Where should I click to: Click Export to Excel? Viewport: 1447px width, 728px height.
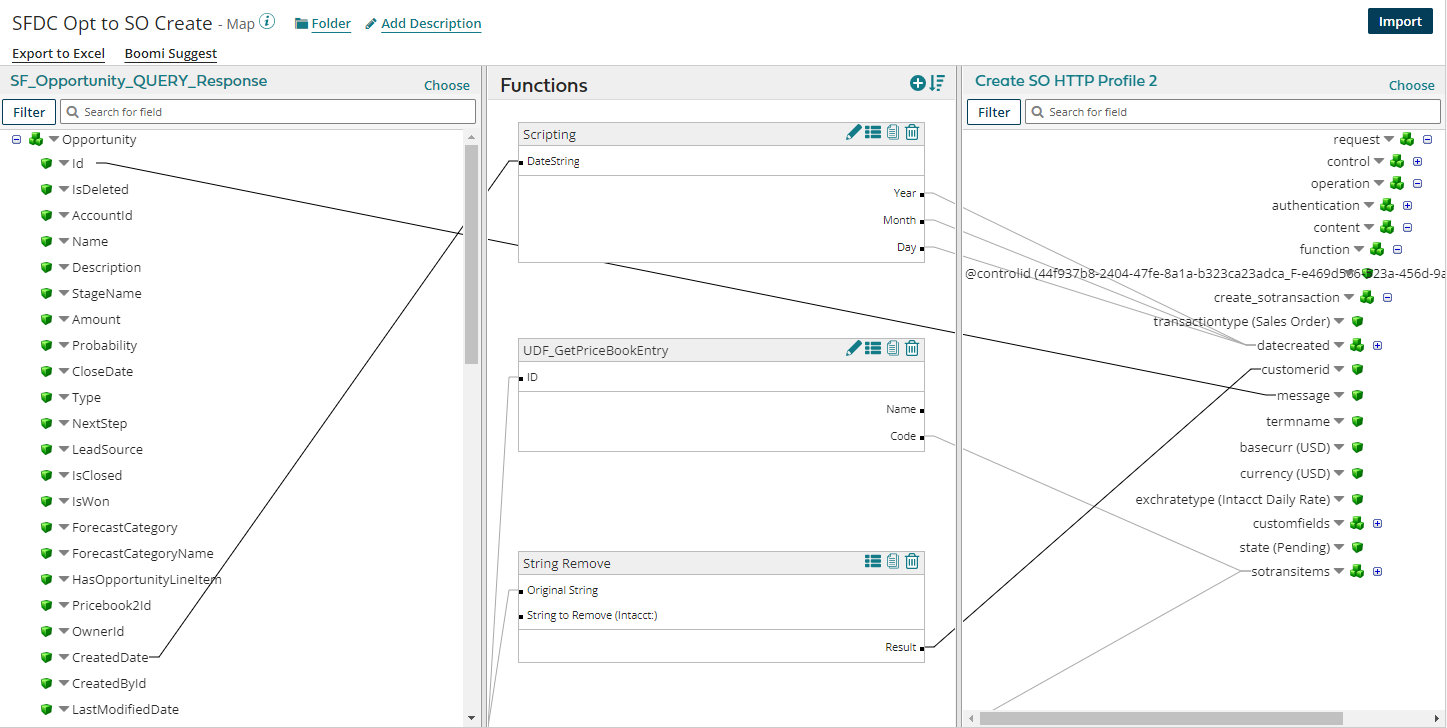pos(58,54)
